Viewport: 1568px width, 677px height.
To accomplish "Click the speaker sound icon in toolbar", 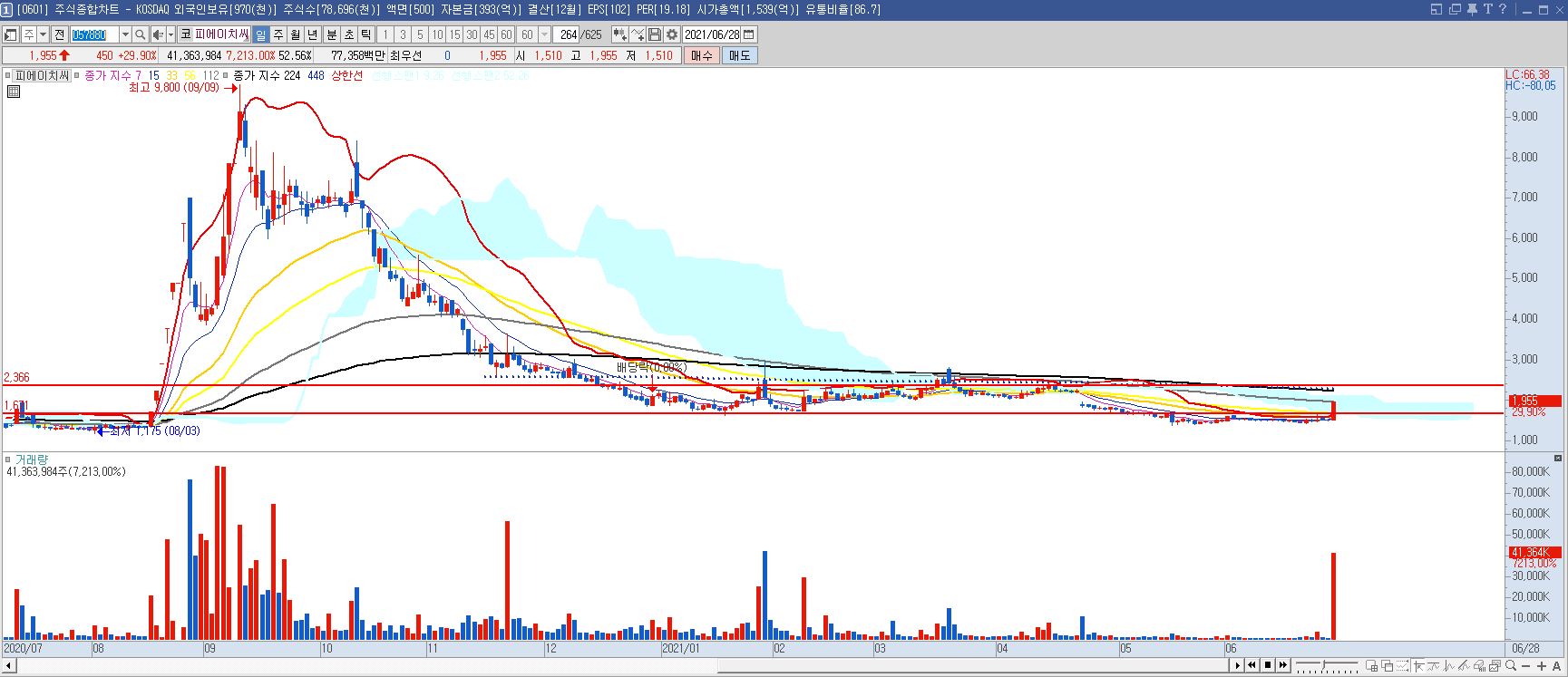I will click(158, 34).
